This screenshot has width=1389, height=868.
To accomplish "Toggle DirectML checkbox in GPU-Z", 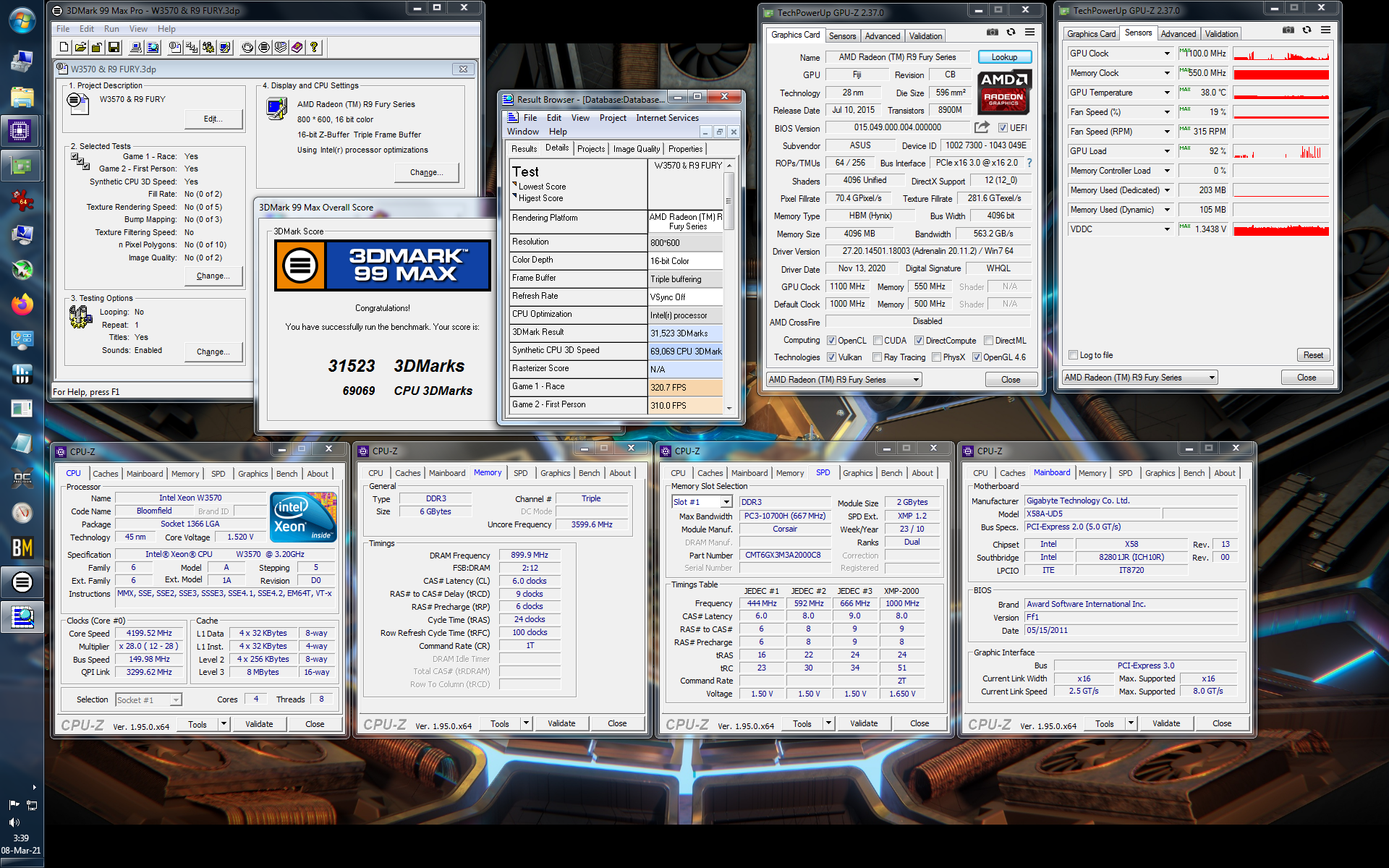I will [988, 341].
